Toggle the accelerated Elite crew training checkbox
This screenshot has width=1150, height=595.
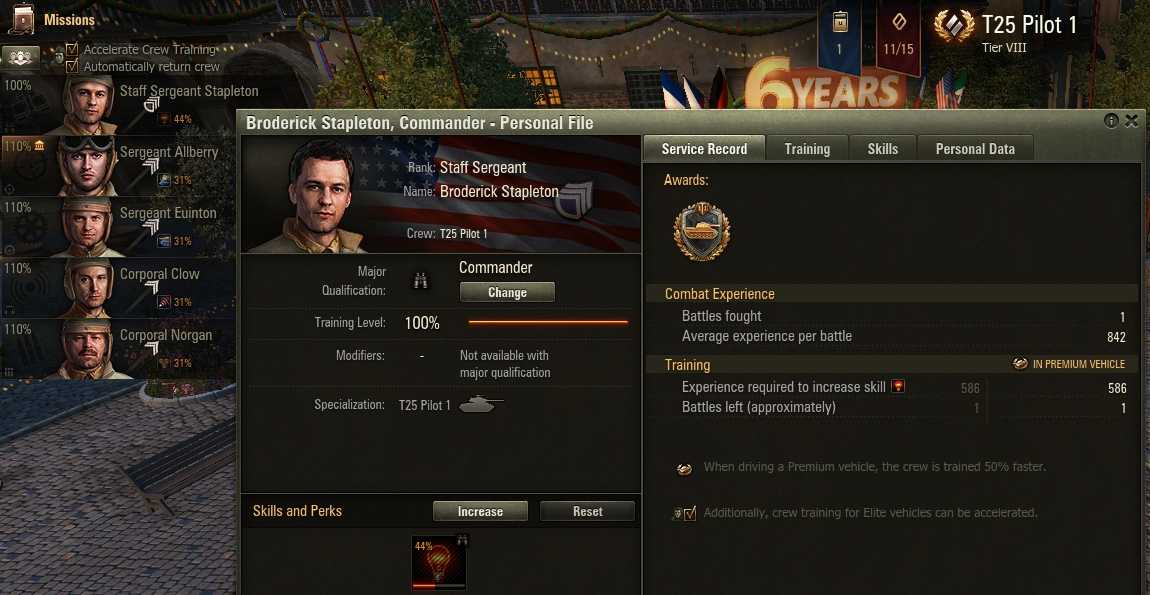(689, 514)
